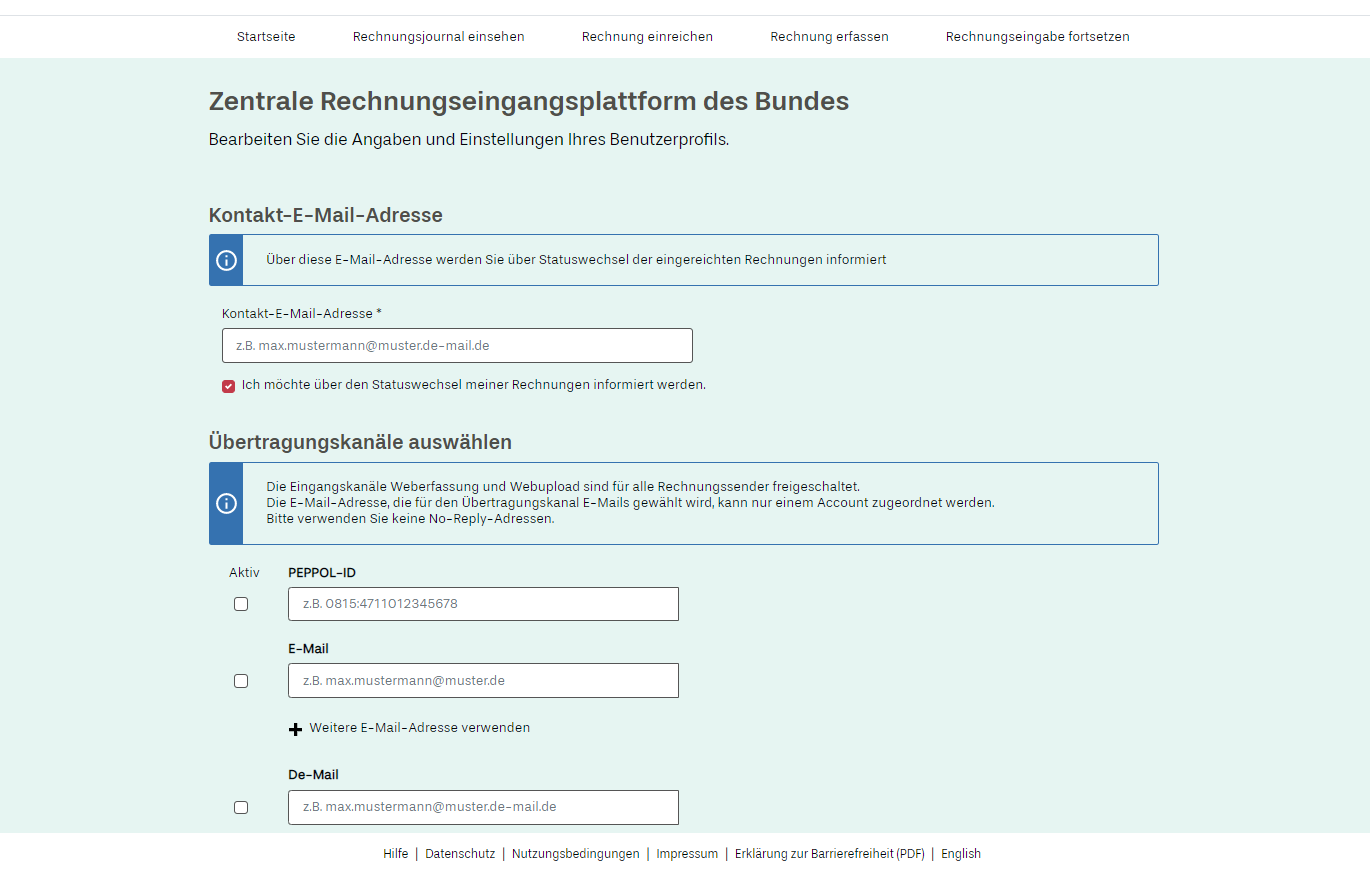Click the Übertragungskanäle auswählen heading

[360, 442]
